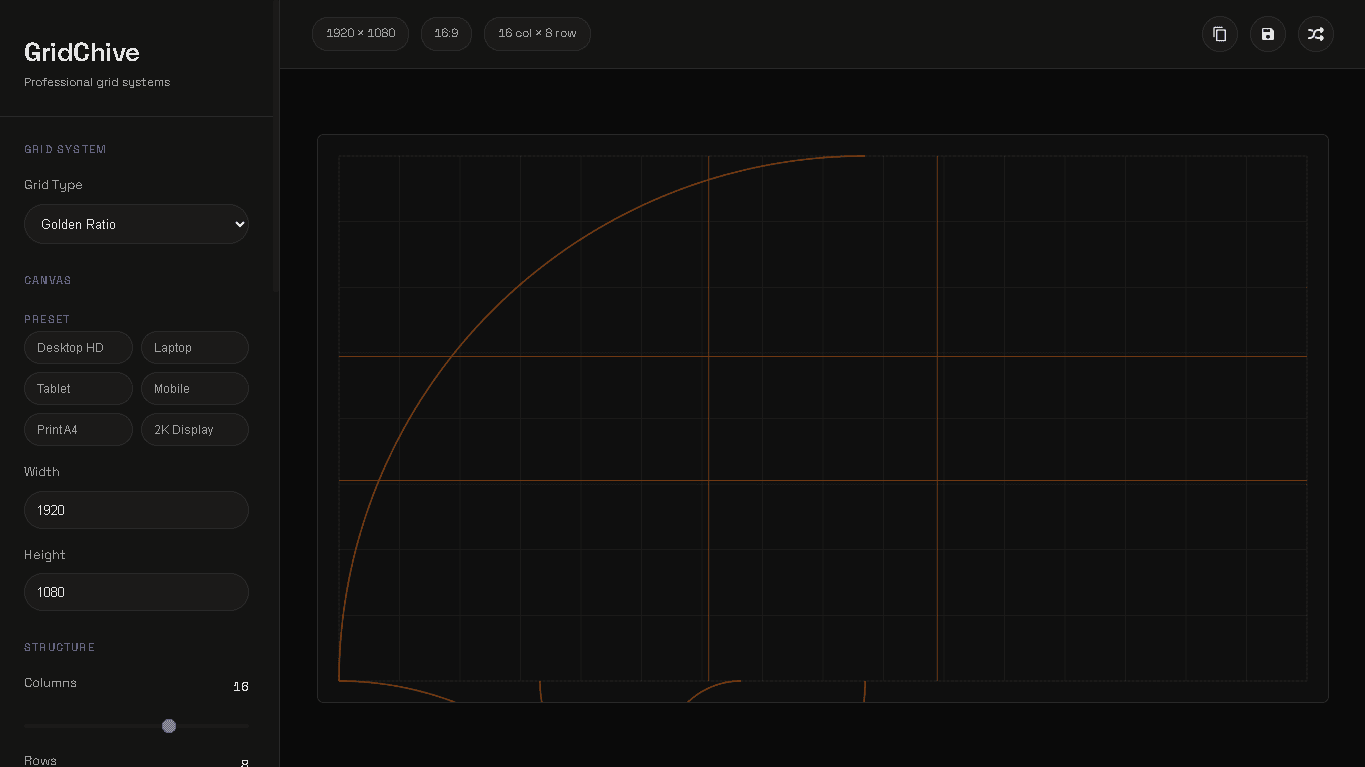The height and width of the screenshot is (767, 1365).
Task: Focus the Width input field
Action: [136, 510]
